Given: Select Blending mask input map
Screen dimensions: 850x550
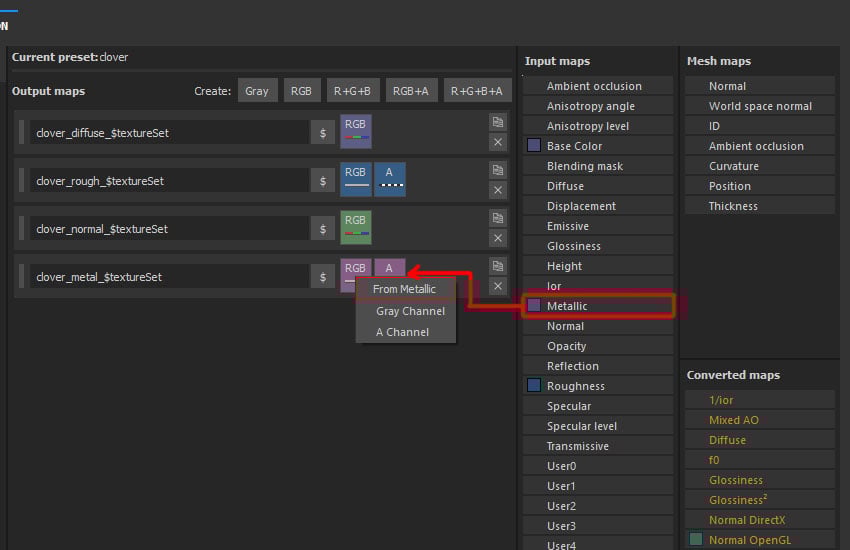Looking at the screenshot, I should click(x=598, y=166).
